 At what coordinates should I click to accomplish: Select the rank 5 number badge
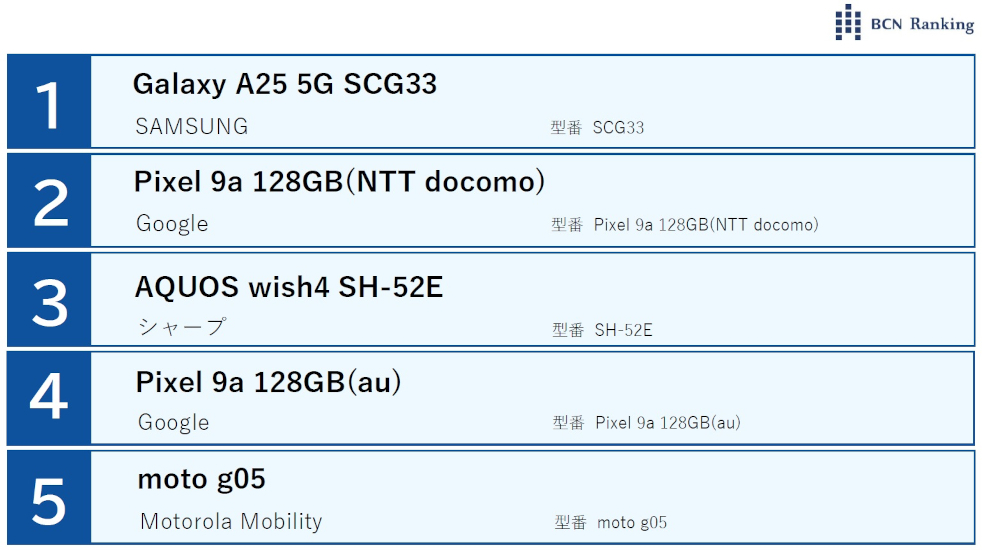coord(49,497)
